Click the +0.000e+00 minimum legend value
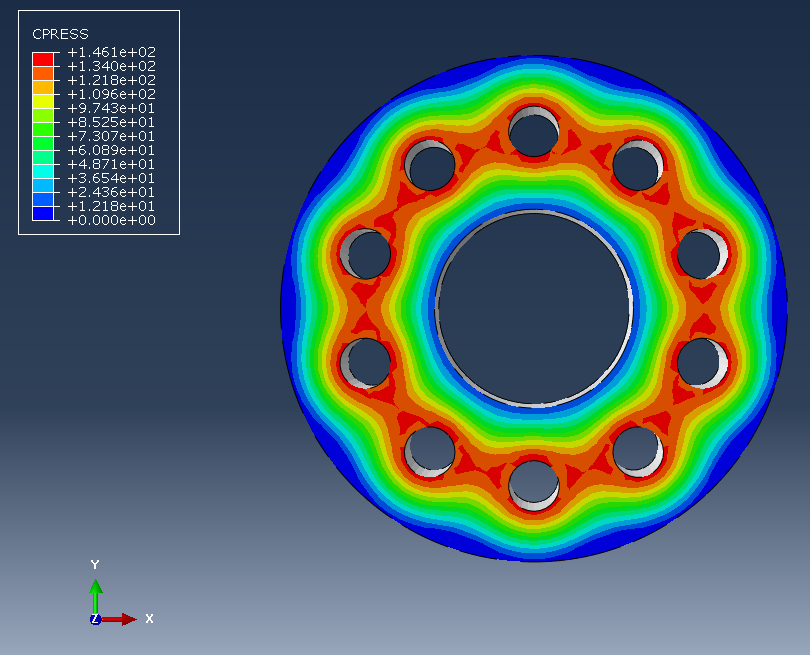810x655 pixels. click(x=112, y=221)
